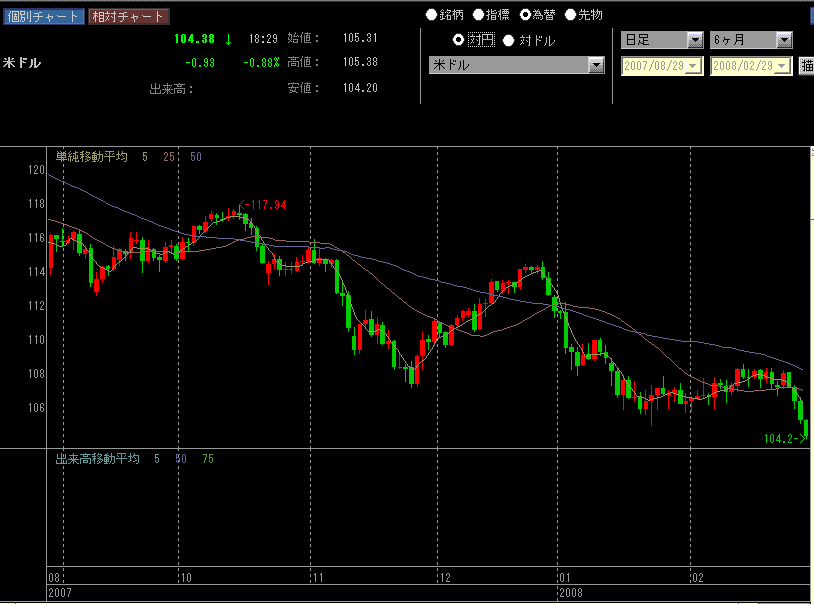The height and width of the screenshot is (604, 814).
Task: Click the 単純移動平均 label on the chart
Action: (91, 157)
